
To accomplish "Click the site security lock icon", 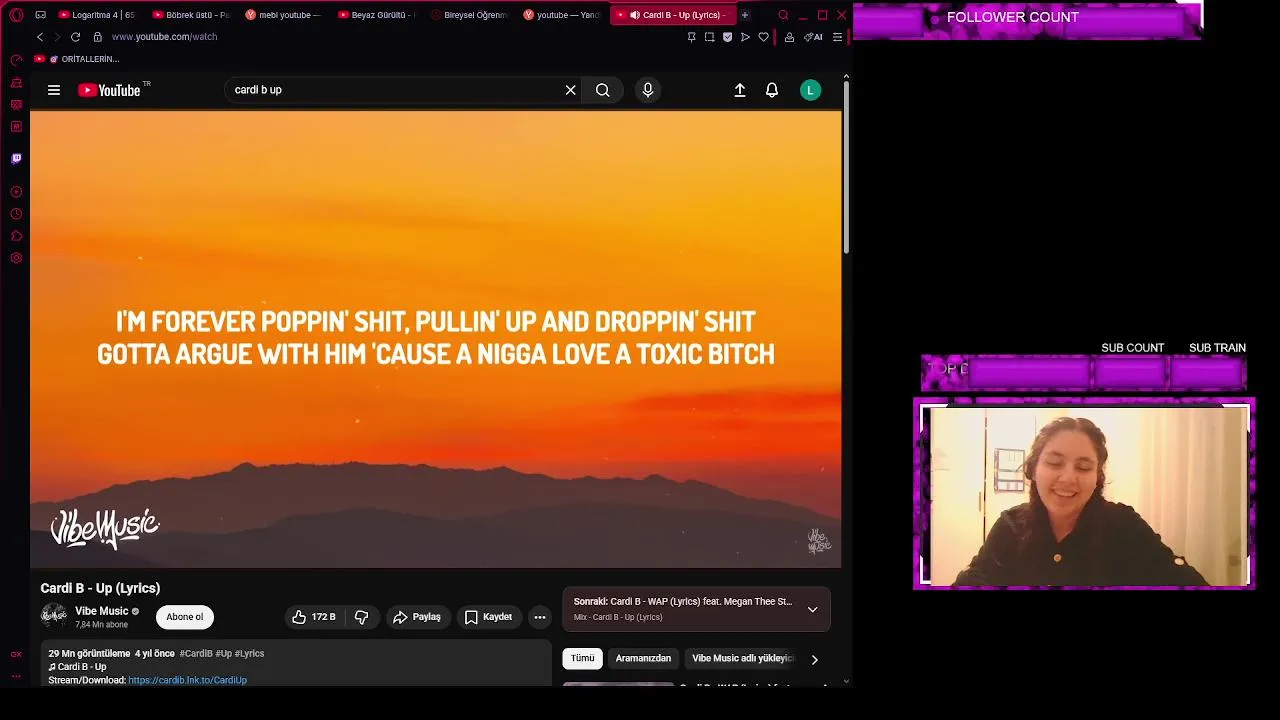I will coord(97,37).
